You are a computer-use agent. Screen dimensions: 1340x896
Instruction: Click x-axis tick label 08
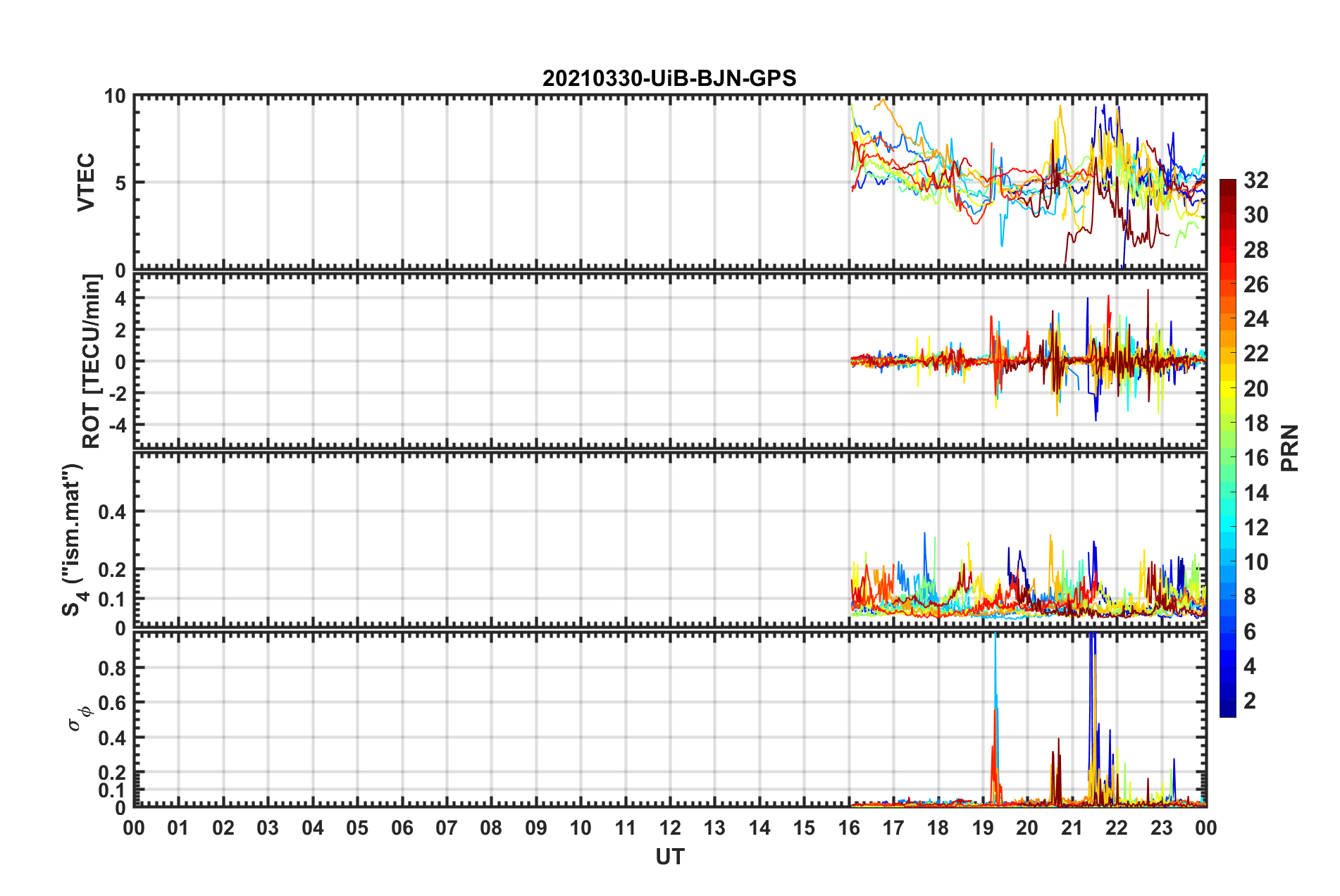point(491,828)
